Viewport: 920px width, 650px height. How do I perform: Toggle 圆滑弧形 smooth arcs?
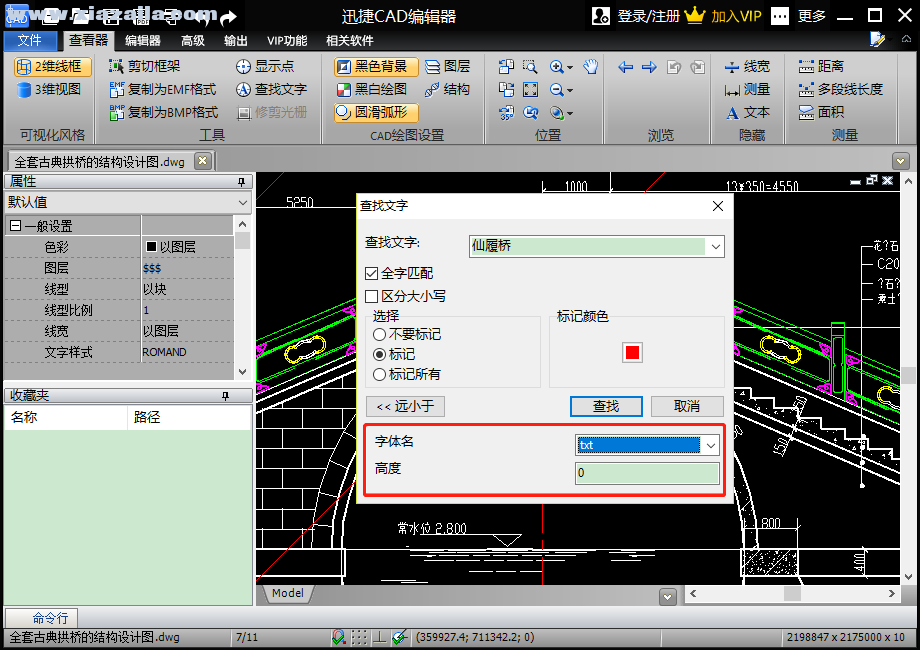pyautogui.click(x=376, y=112)
